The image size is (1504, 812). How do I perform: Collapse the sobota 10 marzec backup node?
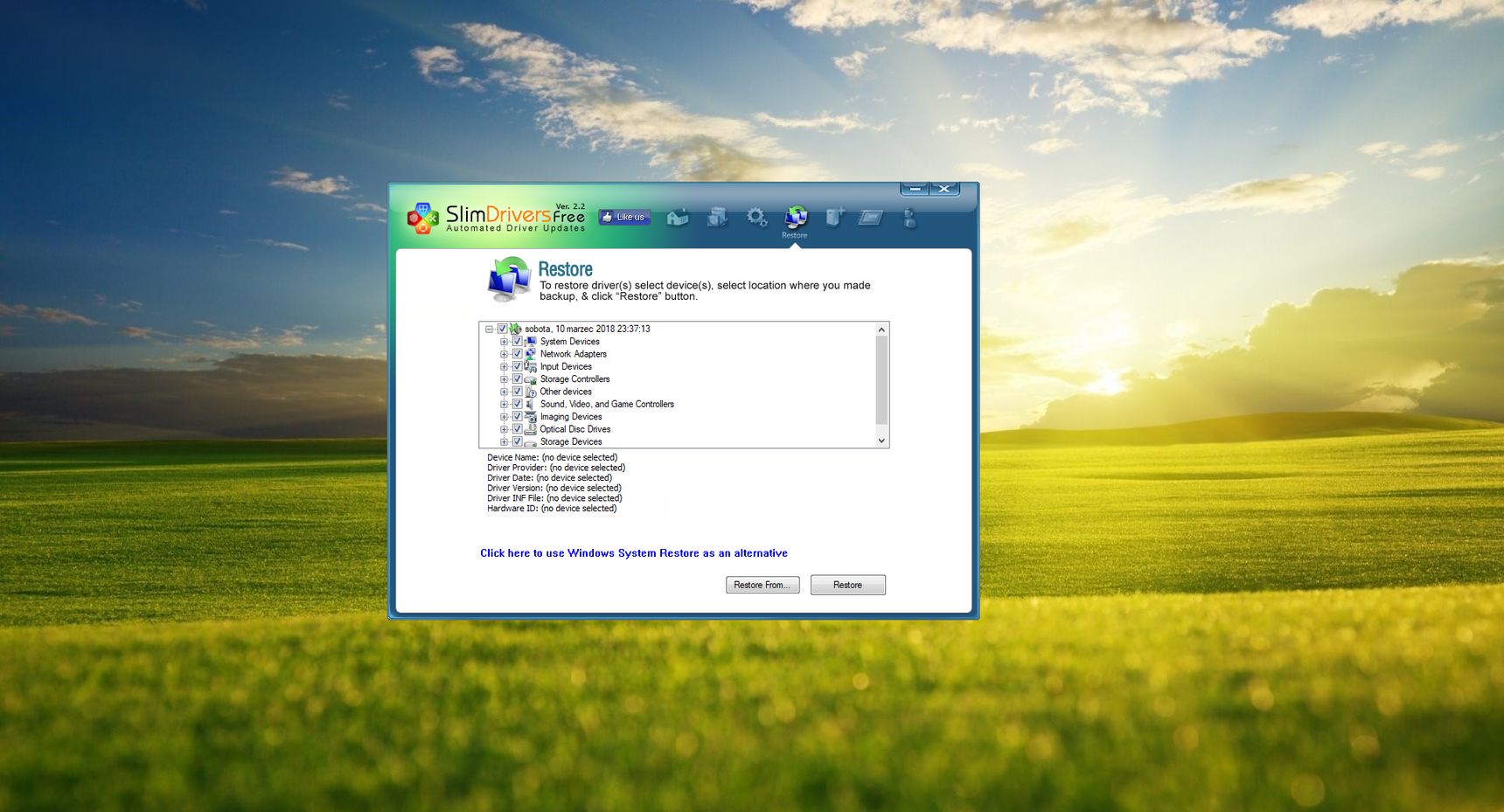490,330
